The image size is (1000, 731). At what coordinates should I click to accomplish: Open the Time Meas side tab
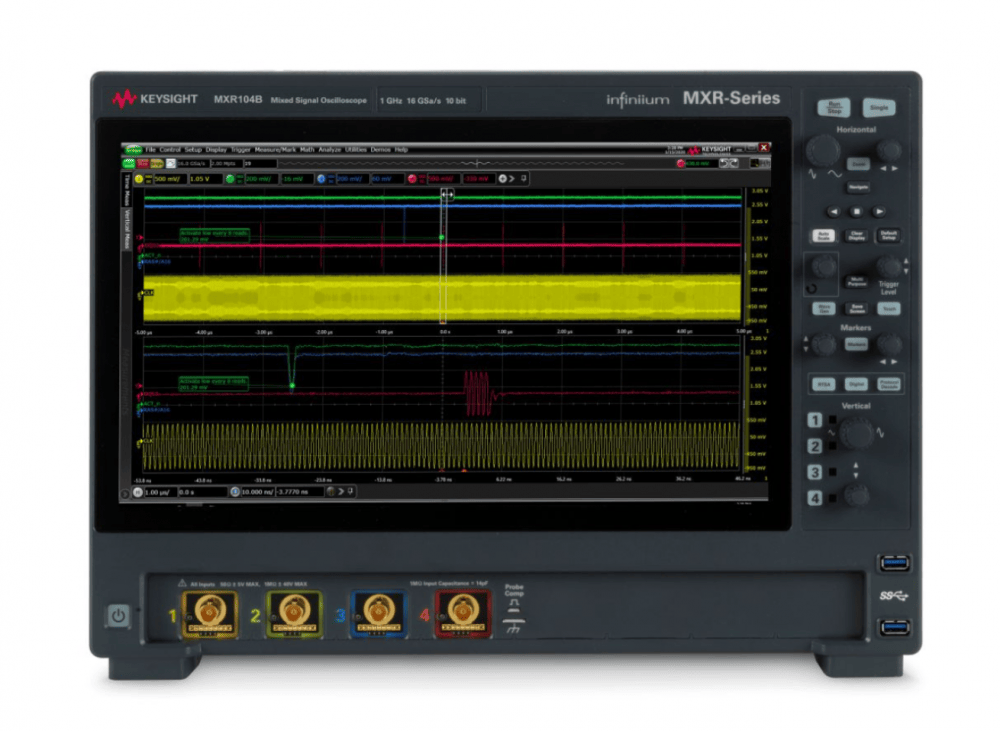pos(126,189)
